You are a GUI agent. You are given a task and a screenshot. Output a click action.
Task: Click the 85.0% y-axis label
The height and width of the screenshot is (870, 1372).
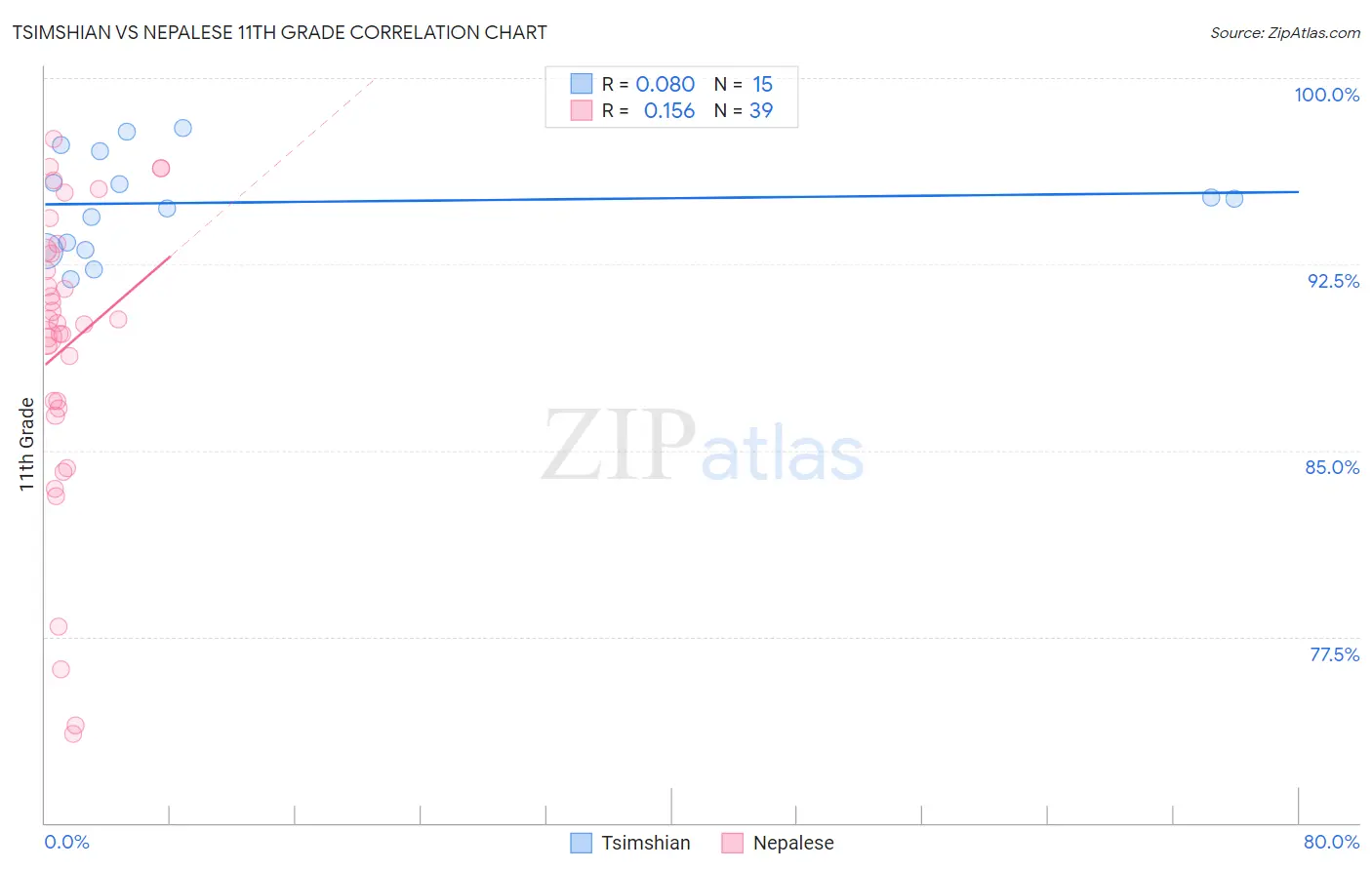tap(1332, 467)
